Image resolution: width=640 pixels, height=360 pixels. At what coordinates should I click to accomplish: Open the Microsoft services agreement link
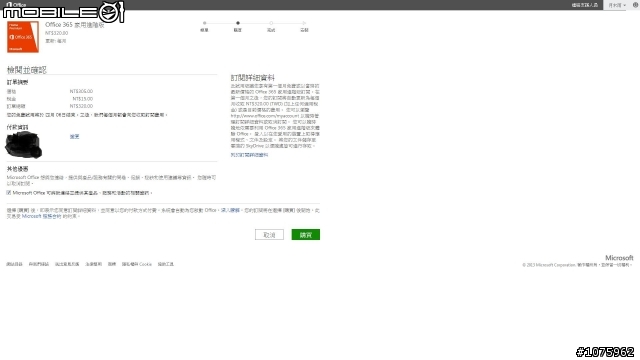point(41,216)
